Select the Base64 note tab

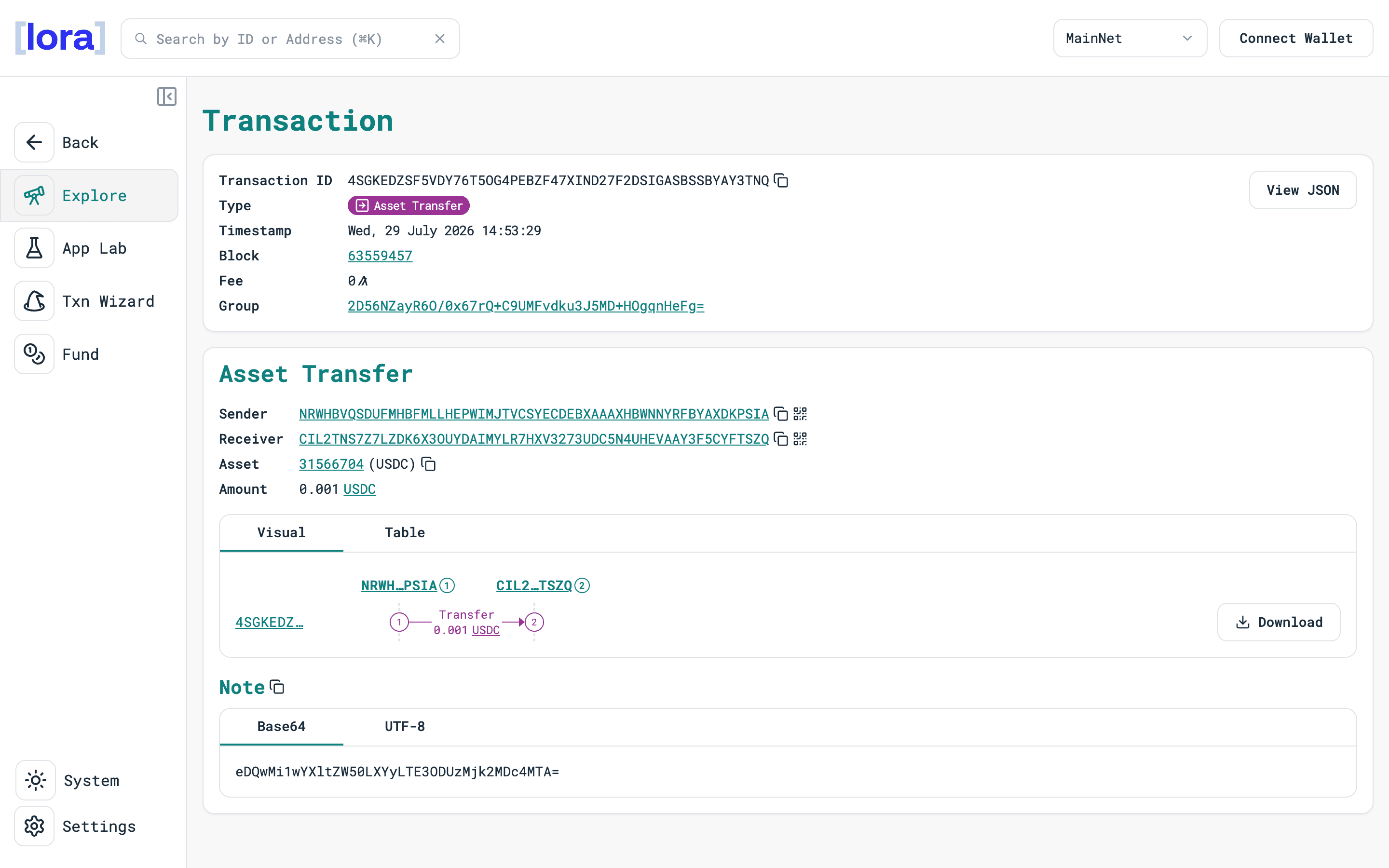pos(281,727)
